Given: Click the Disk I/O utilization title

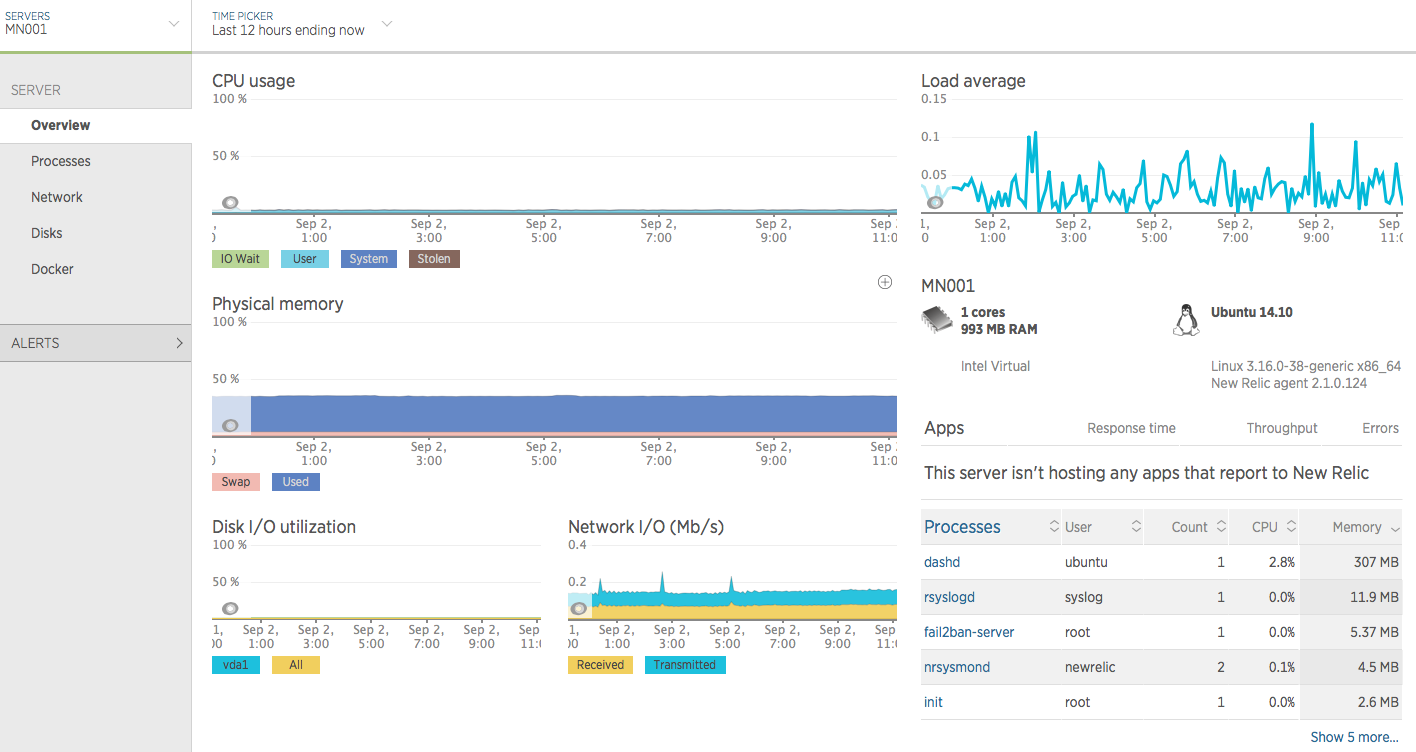Looking at the screenshot, I should [284, 527].
